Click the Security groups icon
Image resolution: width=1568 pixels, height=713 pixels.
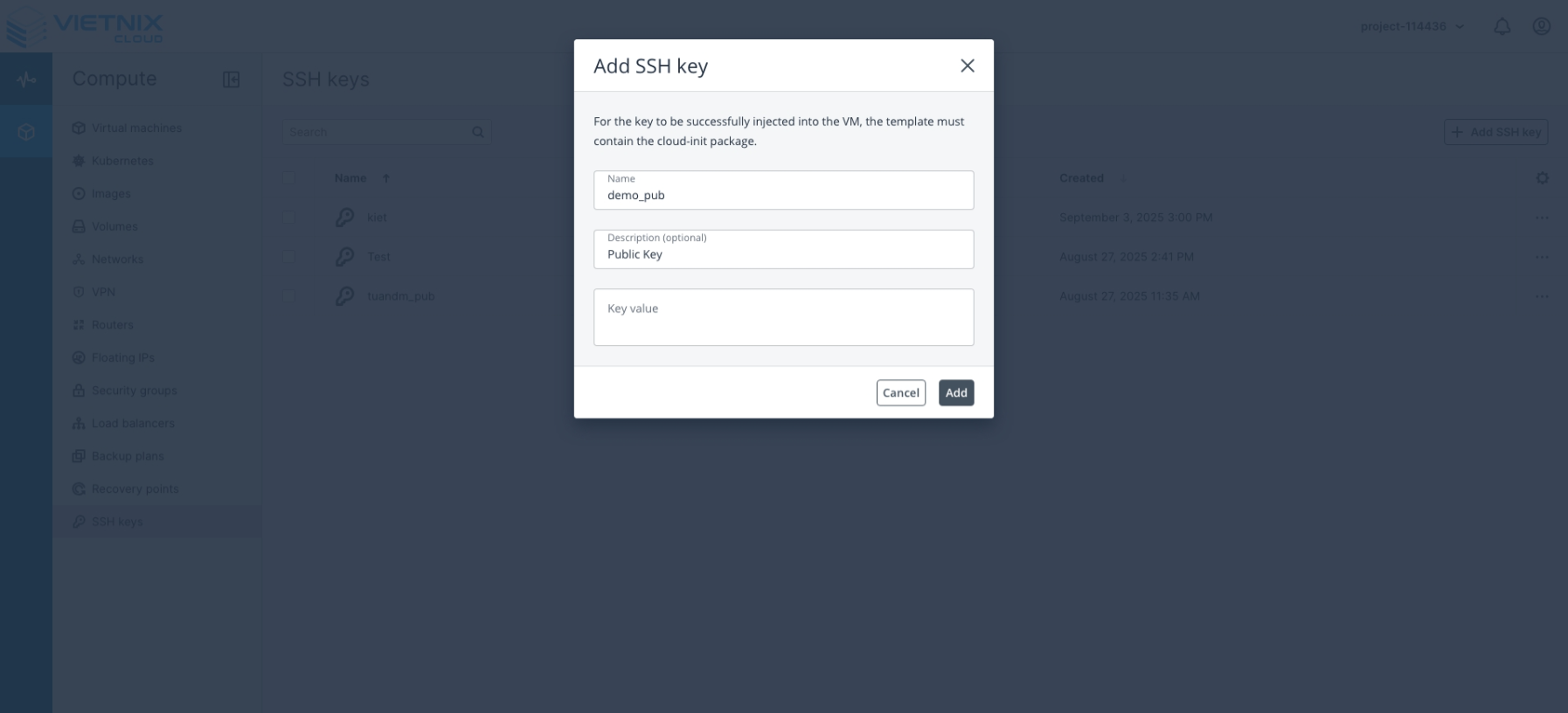79,390
